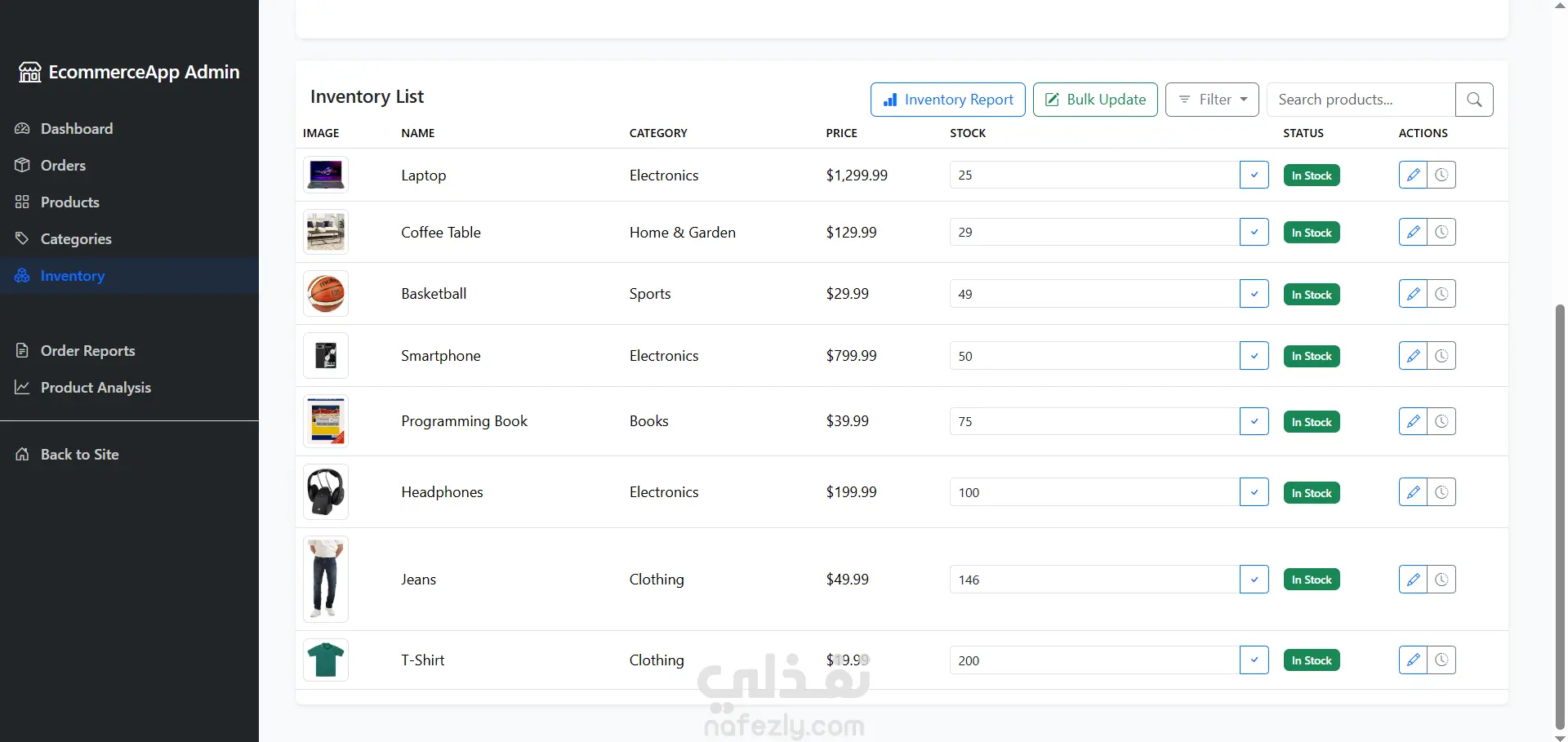
Task: Click the EcommerceApp Admin store logo icon
Action: pos(30,73)
